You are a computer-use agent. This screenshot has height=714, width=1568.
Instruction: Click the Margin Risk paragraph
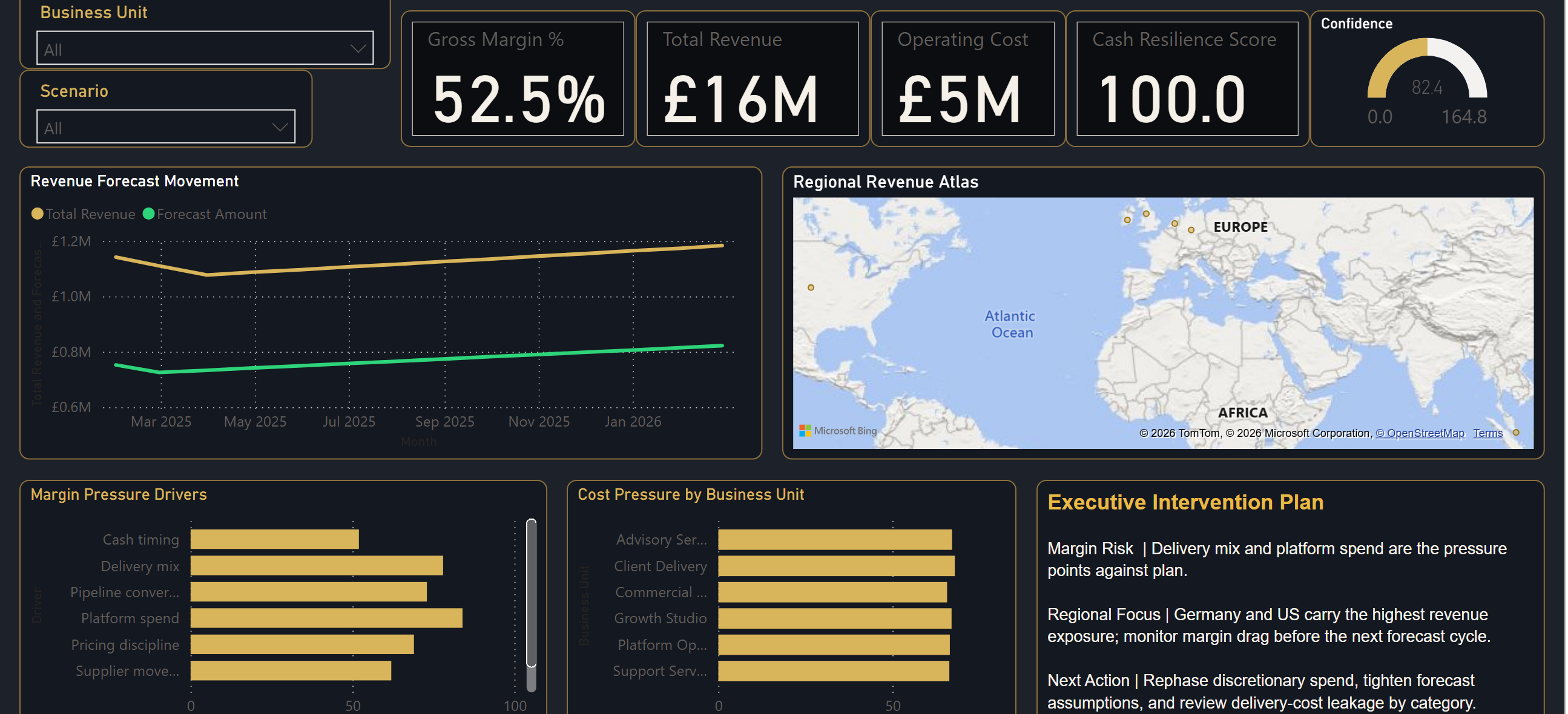tap(1277, 559)
